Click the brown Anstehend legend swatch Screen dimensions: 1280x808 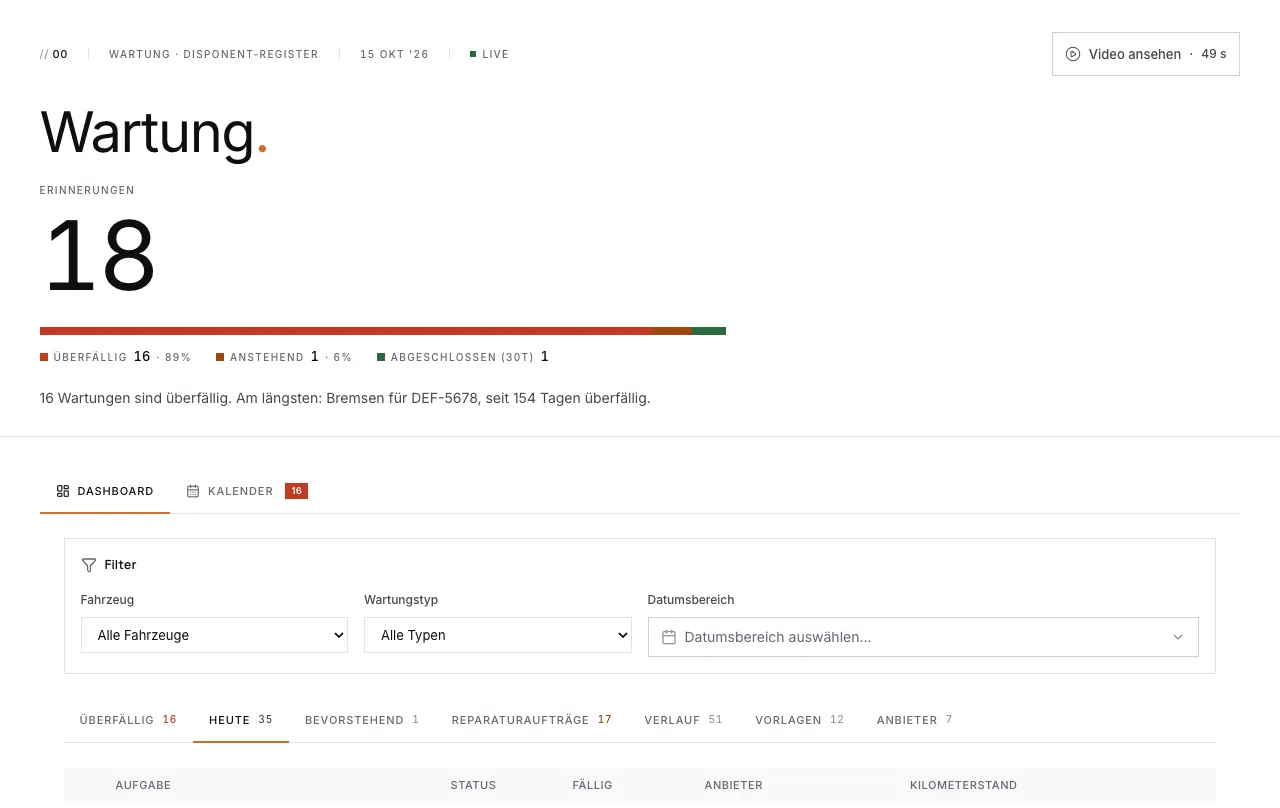(x=220, y=357)
